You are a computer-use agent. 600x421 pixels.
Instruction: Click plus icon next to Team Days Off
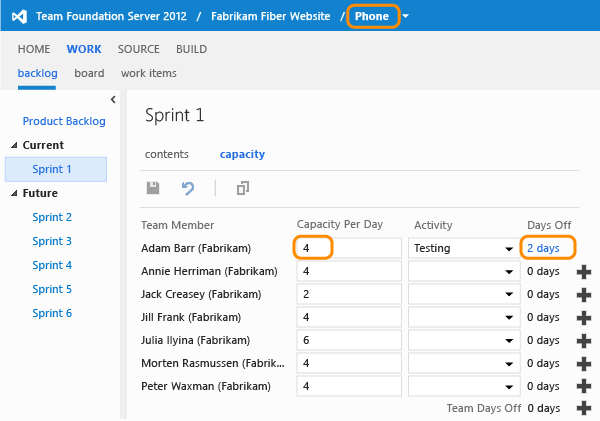(584, 408)
